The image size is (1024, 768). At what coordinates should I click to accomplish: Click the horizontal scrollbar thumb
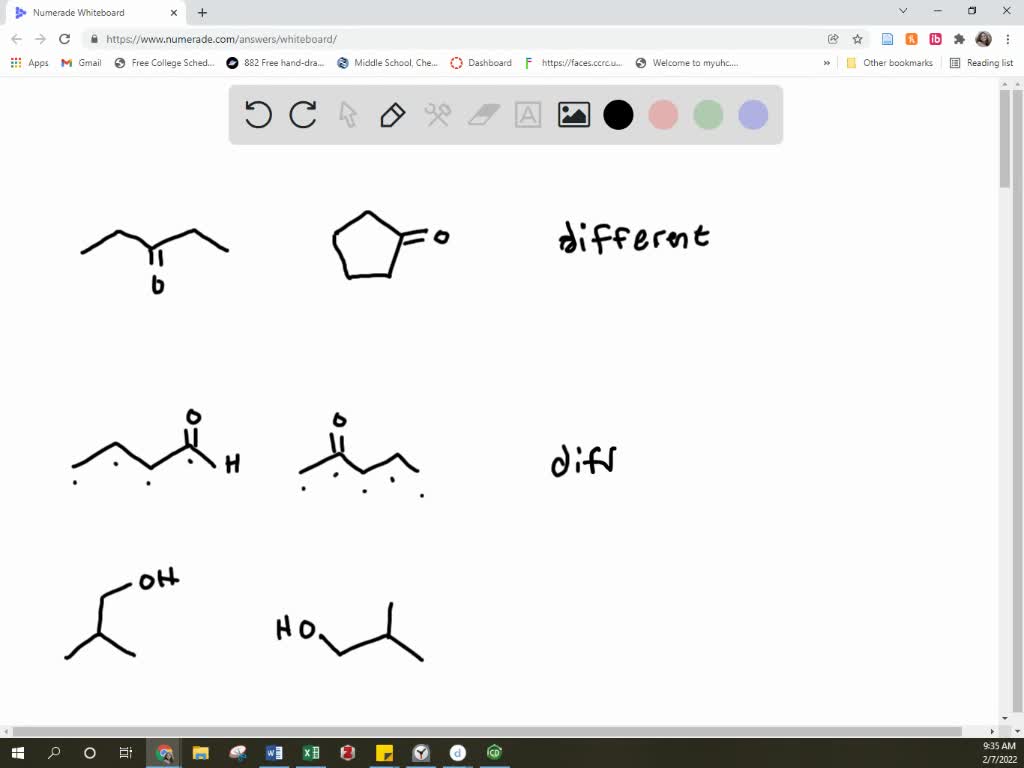[x=487, y=731]
